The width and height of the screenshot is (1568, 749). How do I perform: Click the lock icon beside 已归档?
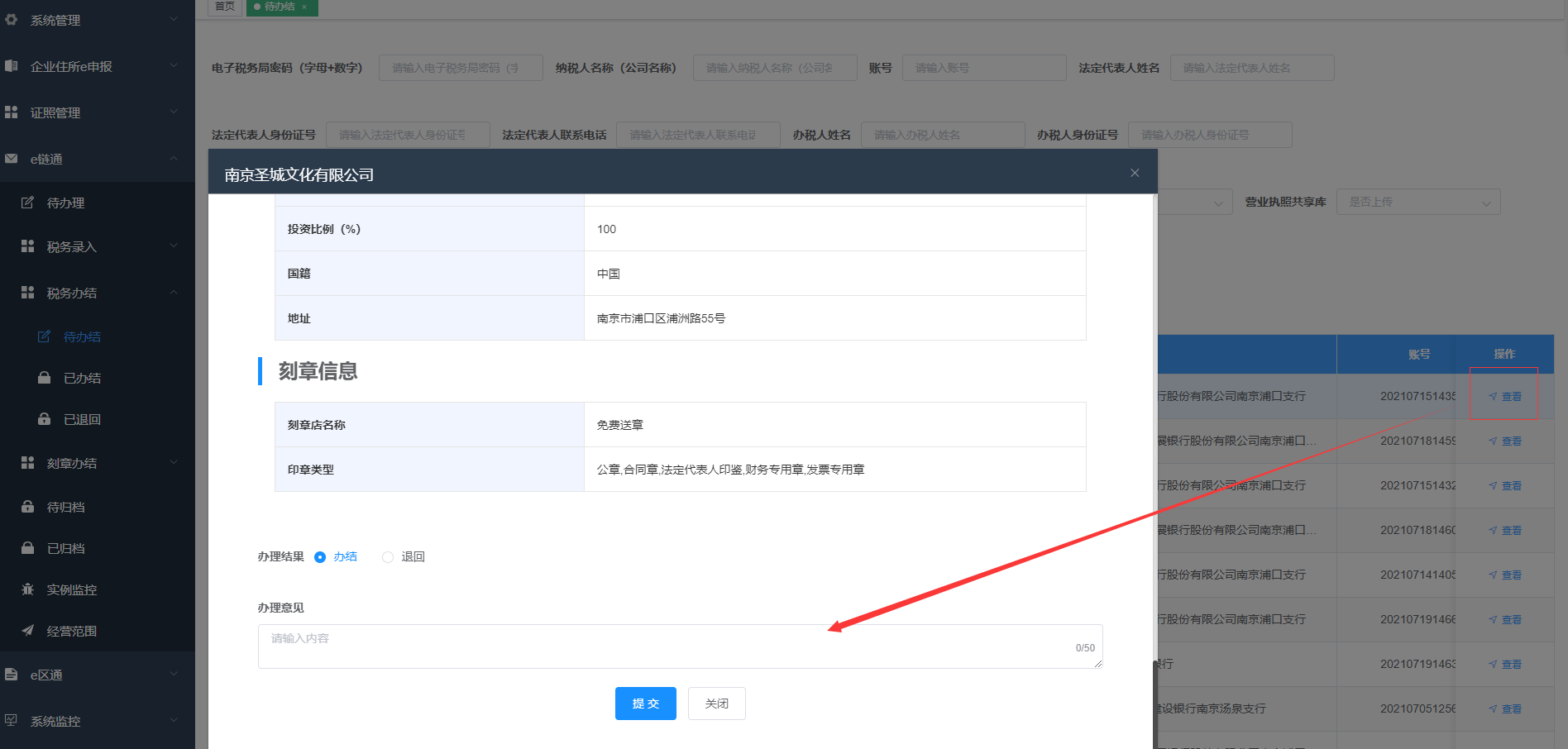pyautogui.click(x=28, y=548)
